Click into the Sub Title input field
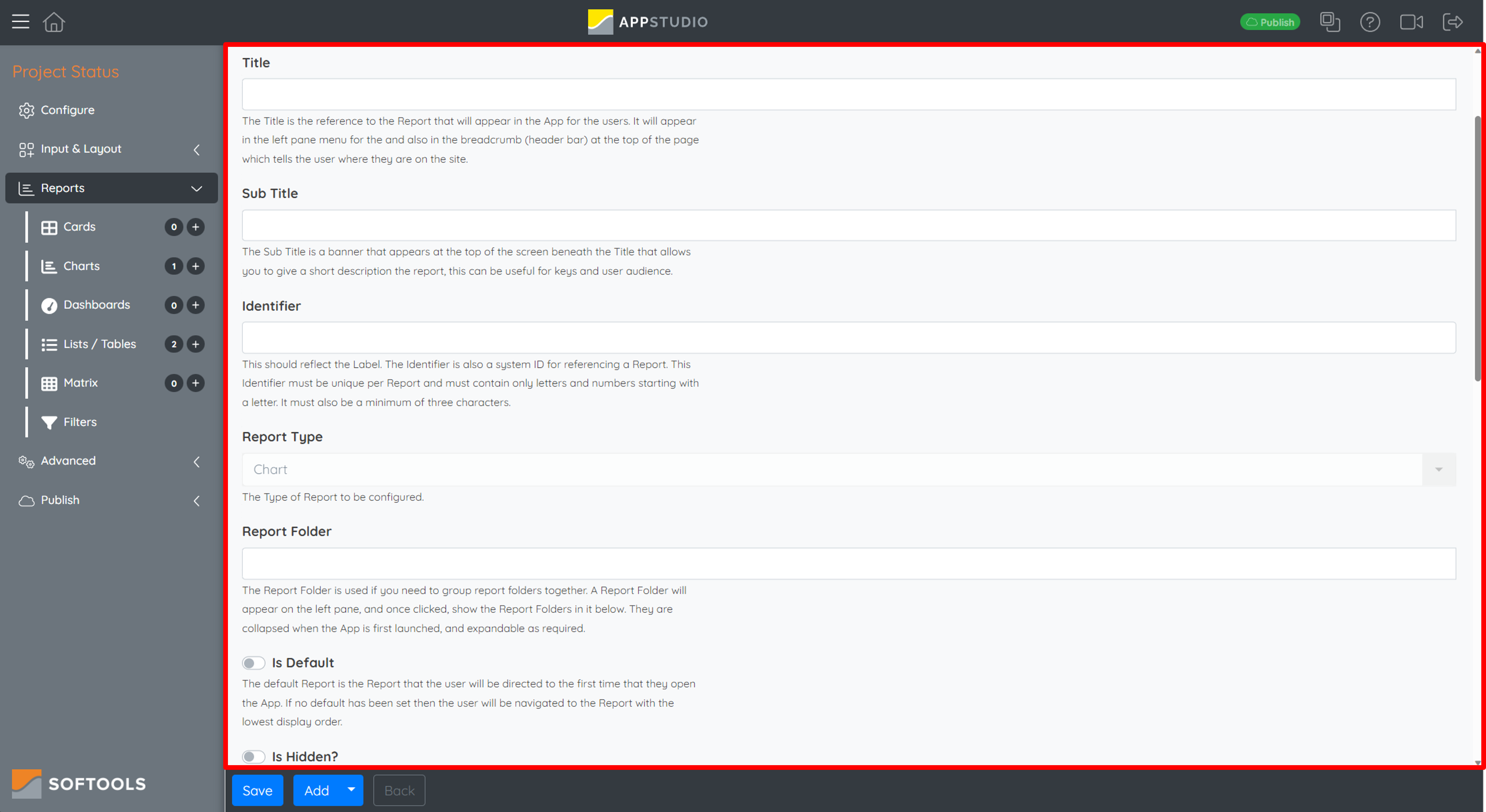The width and height of the screenshot is (1486, 812). [x=849, y=225]
